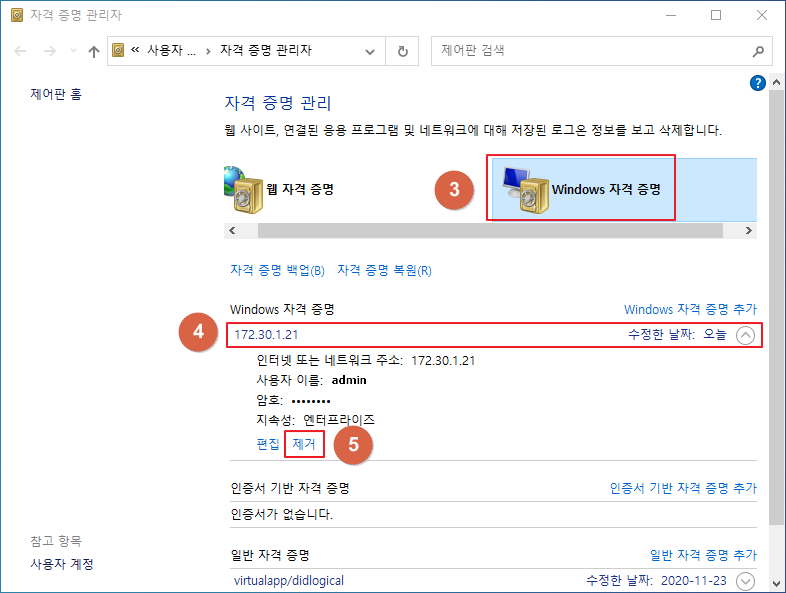Click left arrow of horizontal scrollbar

point(232,231)
